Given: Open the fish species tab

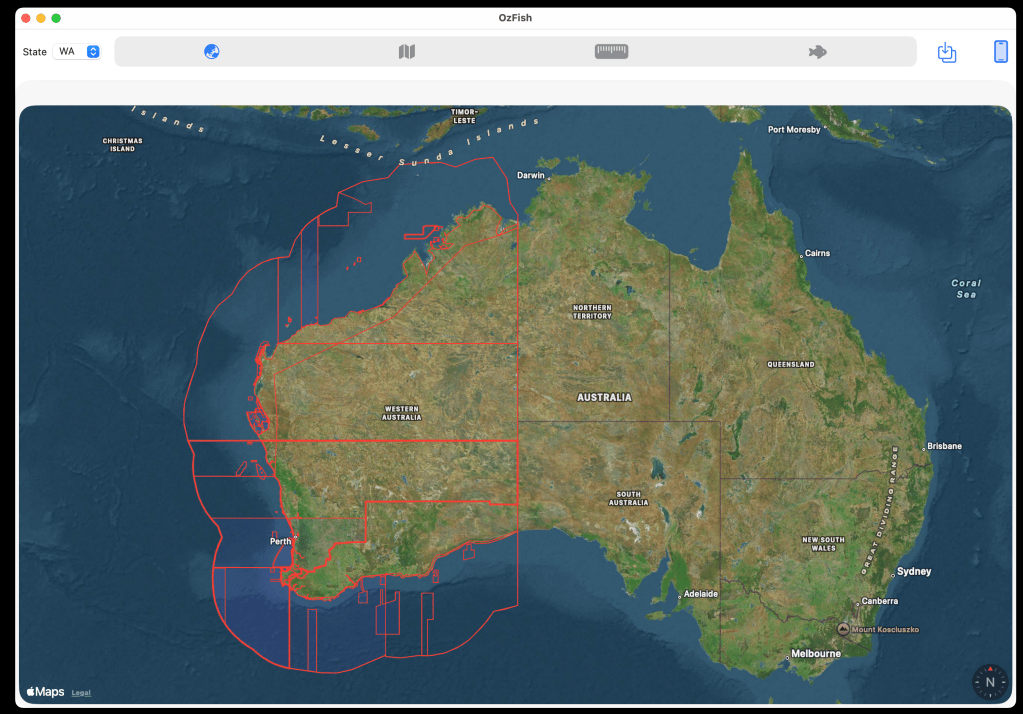Looking at the screenshot, I should point(817,52).
